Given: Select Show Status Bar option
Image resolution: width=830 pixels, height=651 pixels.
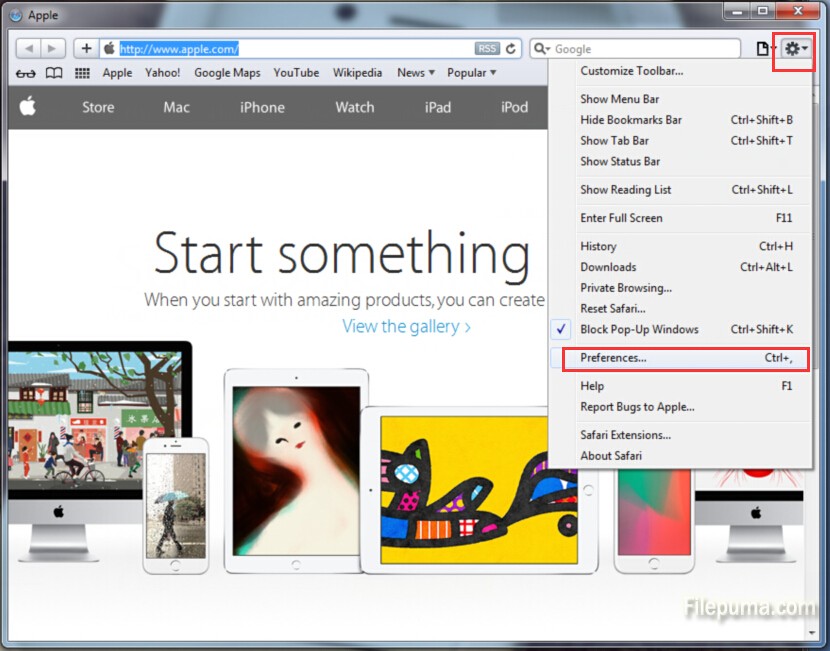Looking at the screenshot, I should (x=620, y=161).
